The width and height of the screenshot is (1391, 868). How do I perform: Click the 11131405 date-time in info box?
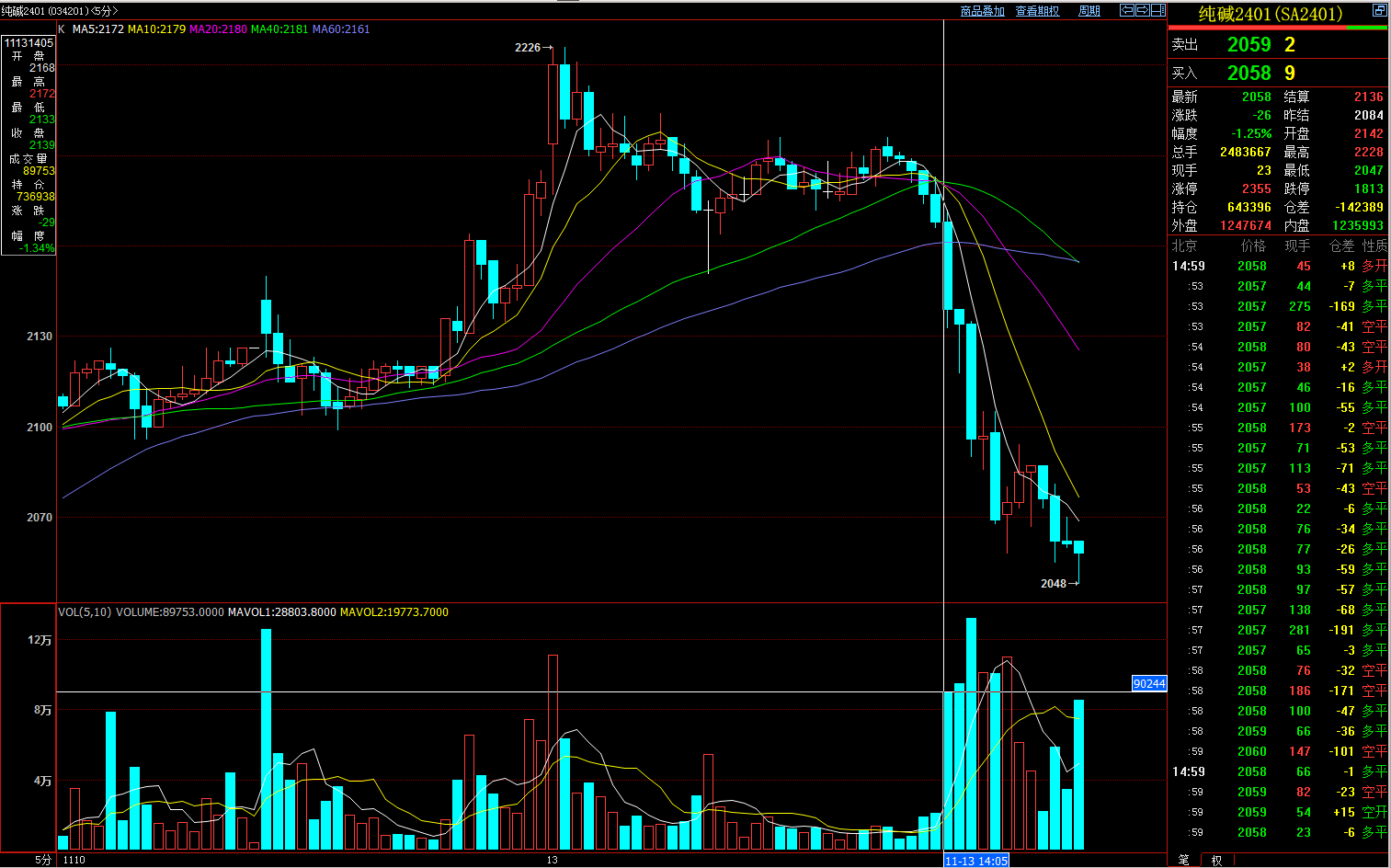[x=29, y=43]
